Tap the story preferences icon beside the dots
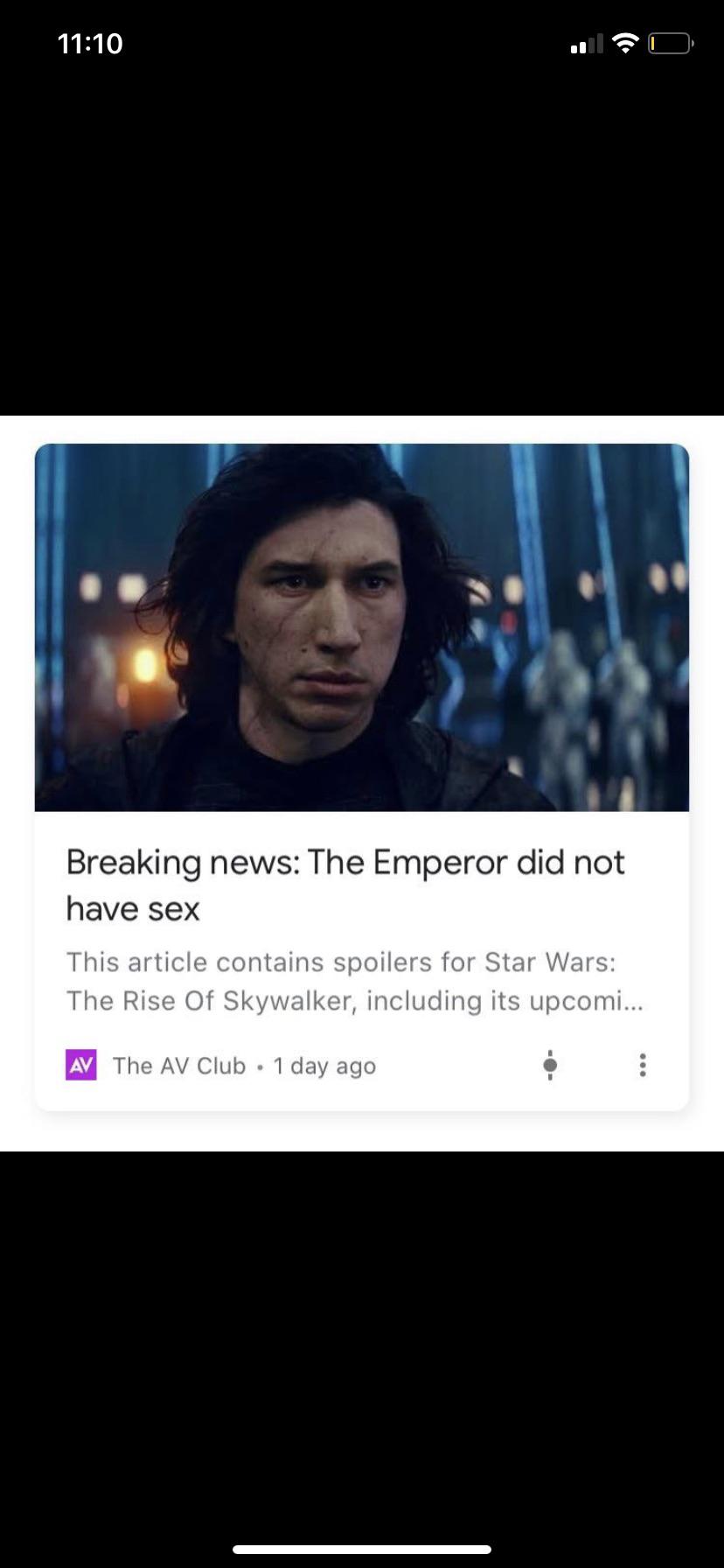Image resolution: width=724 pixels, height=1568 pixels. pos(550,1065)
